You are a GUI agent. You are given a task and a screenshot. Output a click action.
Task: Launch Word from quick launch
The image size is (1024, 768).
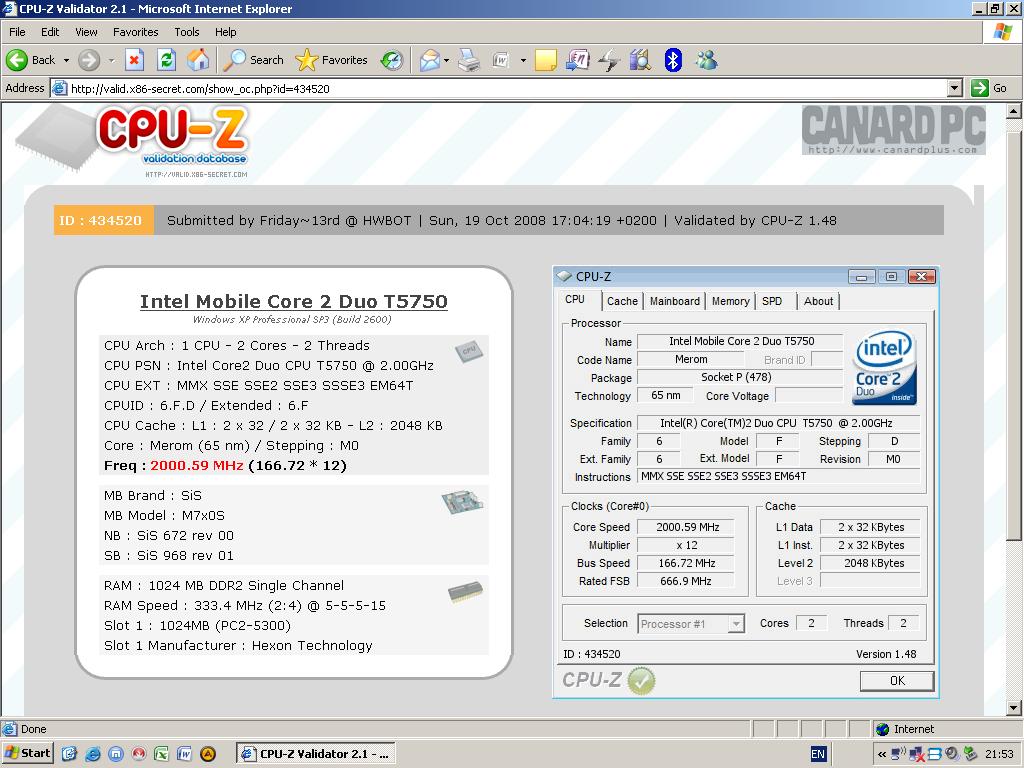tap(184, 754)
